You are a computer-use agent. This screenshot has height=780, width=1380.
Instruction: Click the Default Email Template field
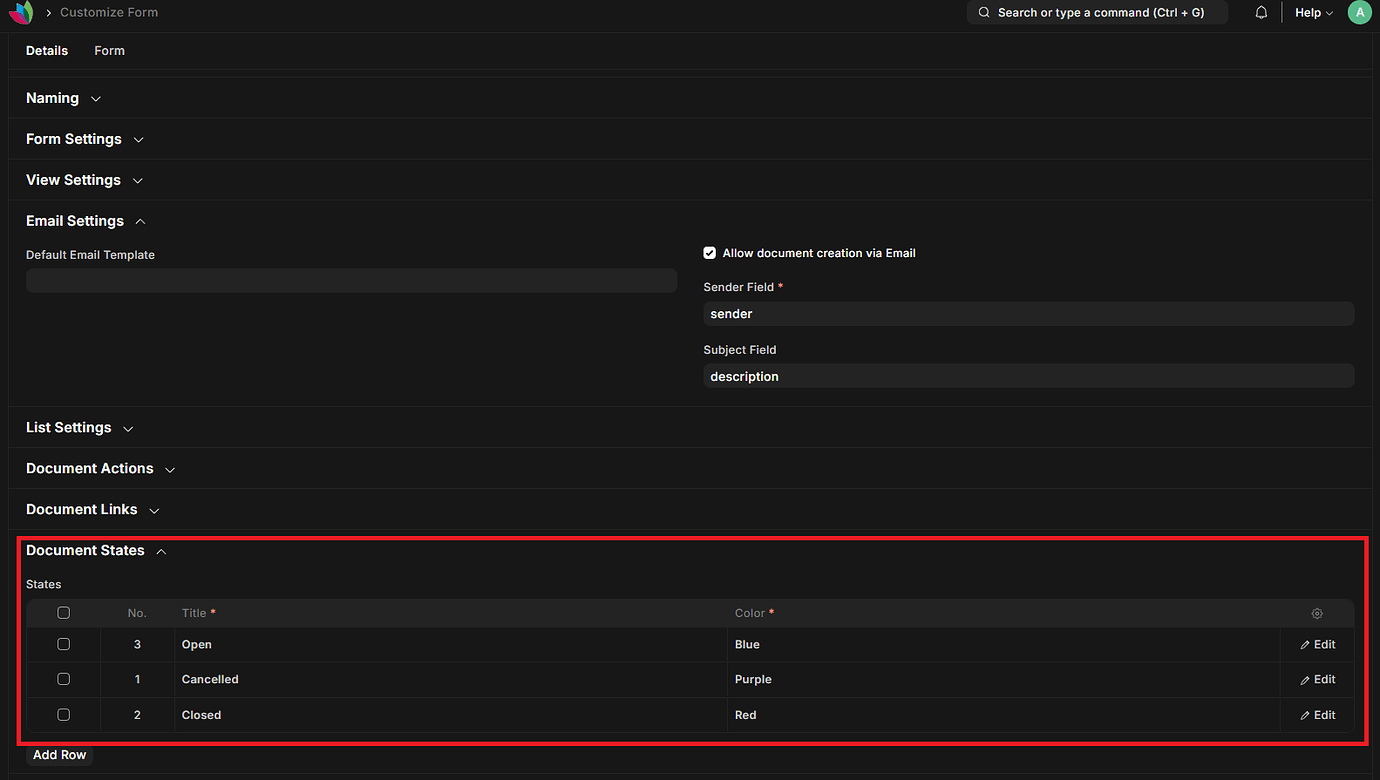352,280
